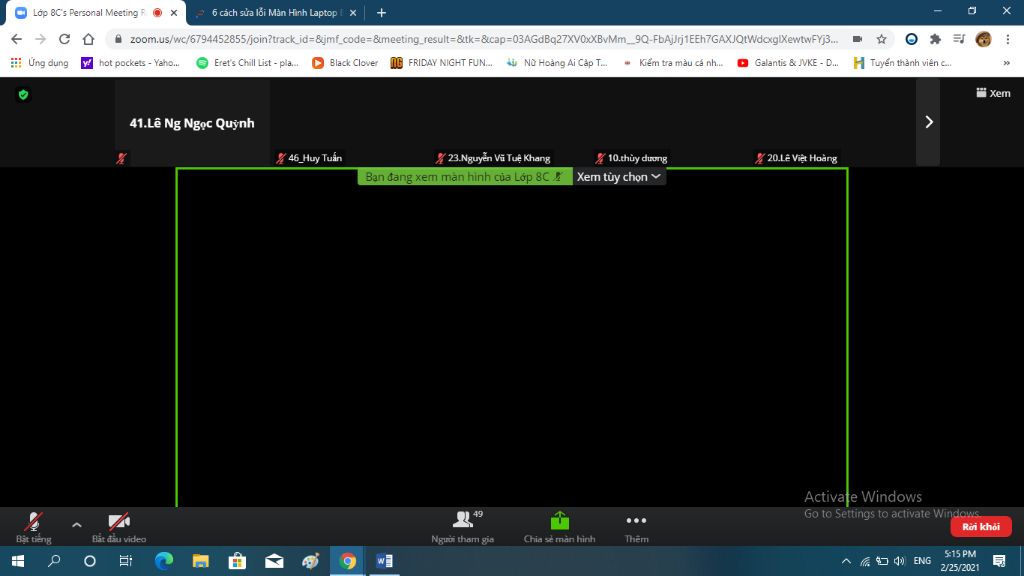The height and width of the screenshot is (576, 1024).
Task: Open Windows notification center
Action: 999,561
